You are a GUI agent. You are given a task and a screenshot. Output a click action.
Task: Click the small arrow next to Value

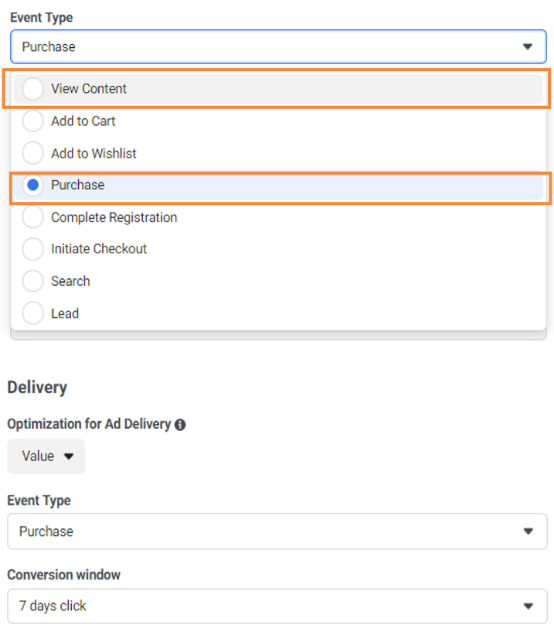69,457
